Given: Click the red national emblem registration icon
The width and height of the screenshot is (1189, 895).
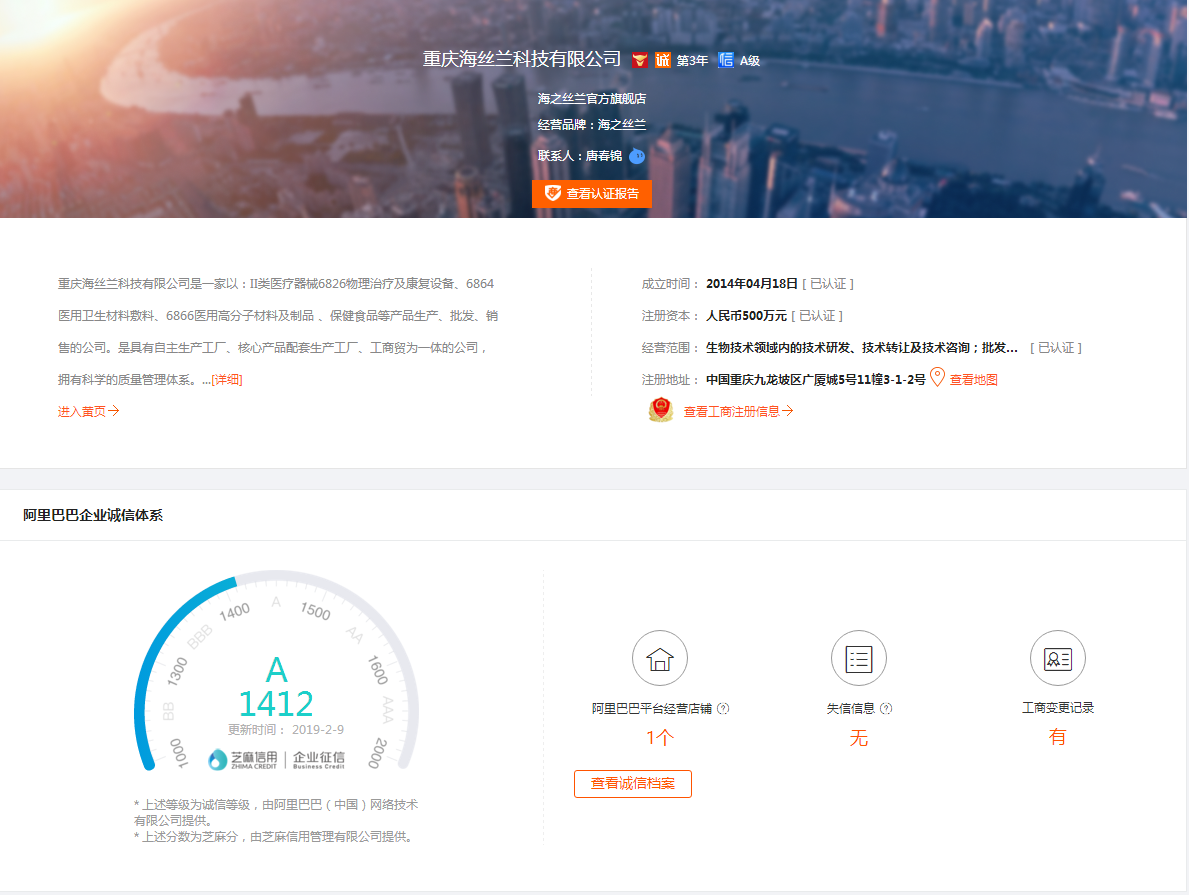Looking at the screenshot, I should [661, 410].
